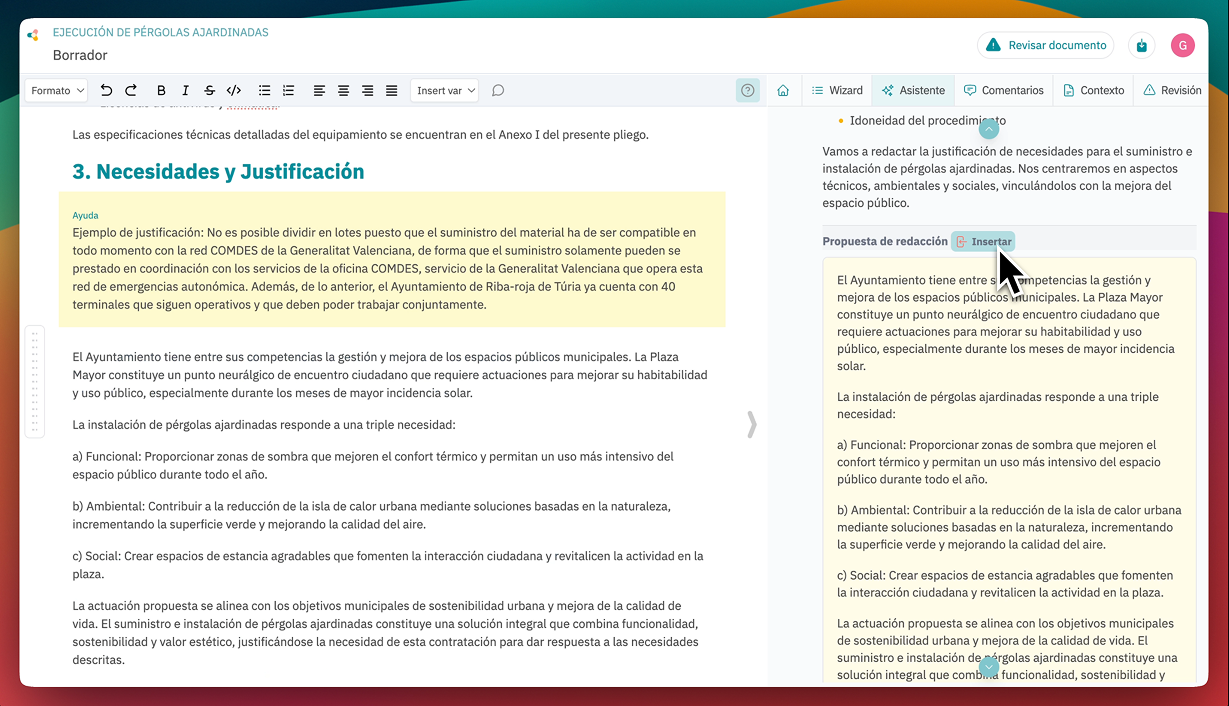Viewport: 1229px width, 706px height.
Task: Open the Insert var dropdown
Action: (x=445, y=90)
